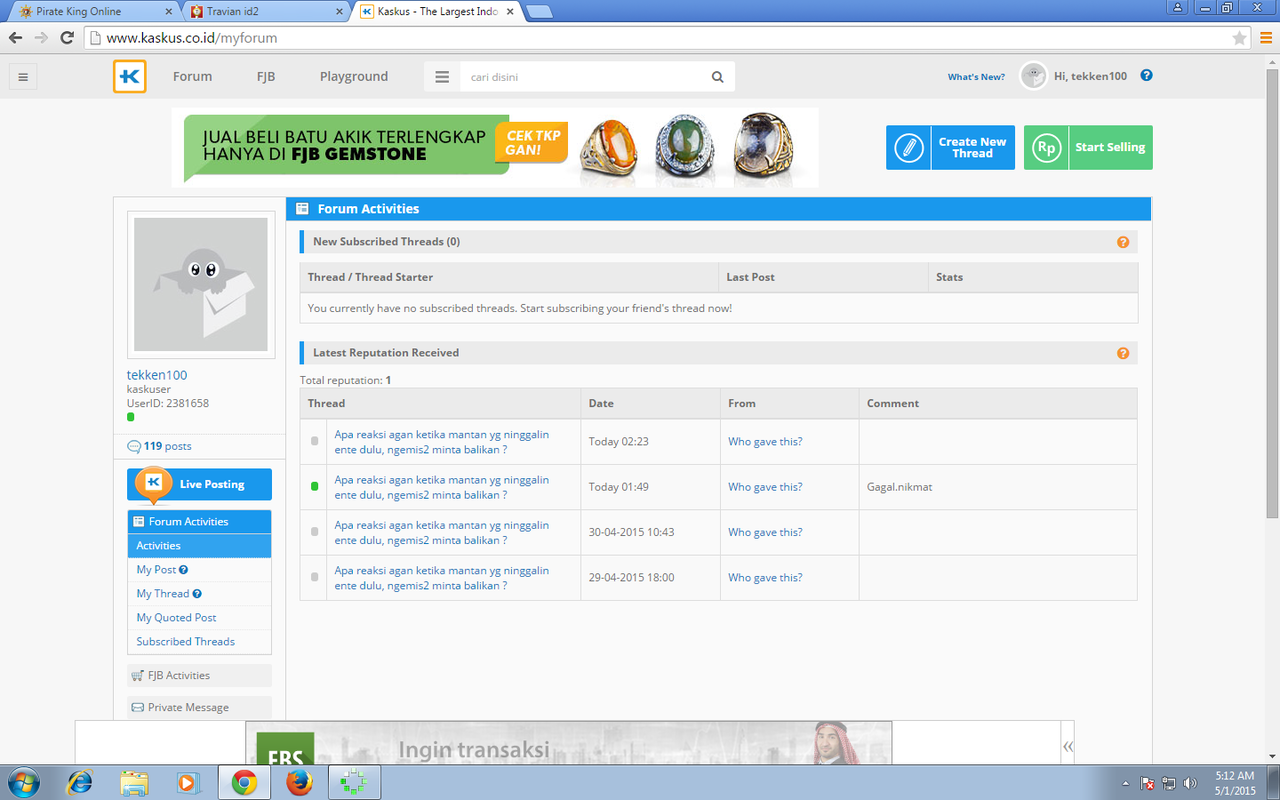Open FJB in top navigation
Image resolution: width=1280 pixels, height=800 pixels.
[x=266, y=77]
